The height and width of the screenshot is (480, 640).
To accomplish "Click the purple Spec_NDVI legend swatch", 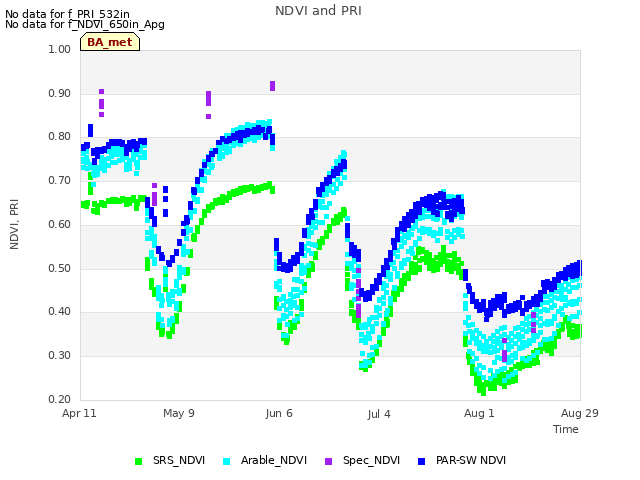I will point(328,461).
